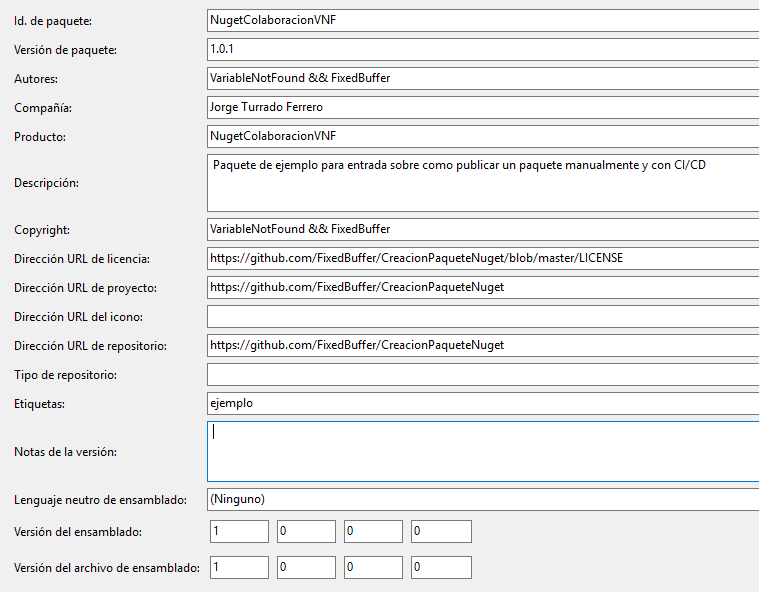Click the 'Tipo de repositorio:' label
Viewport: 759px width, 592px height.
tap(65, 375)
